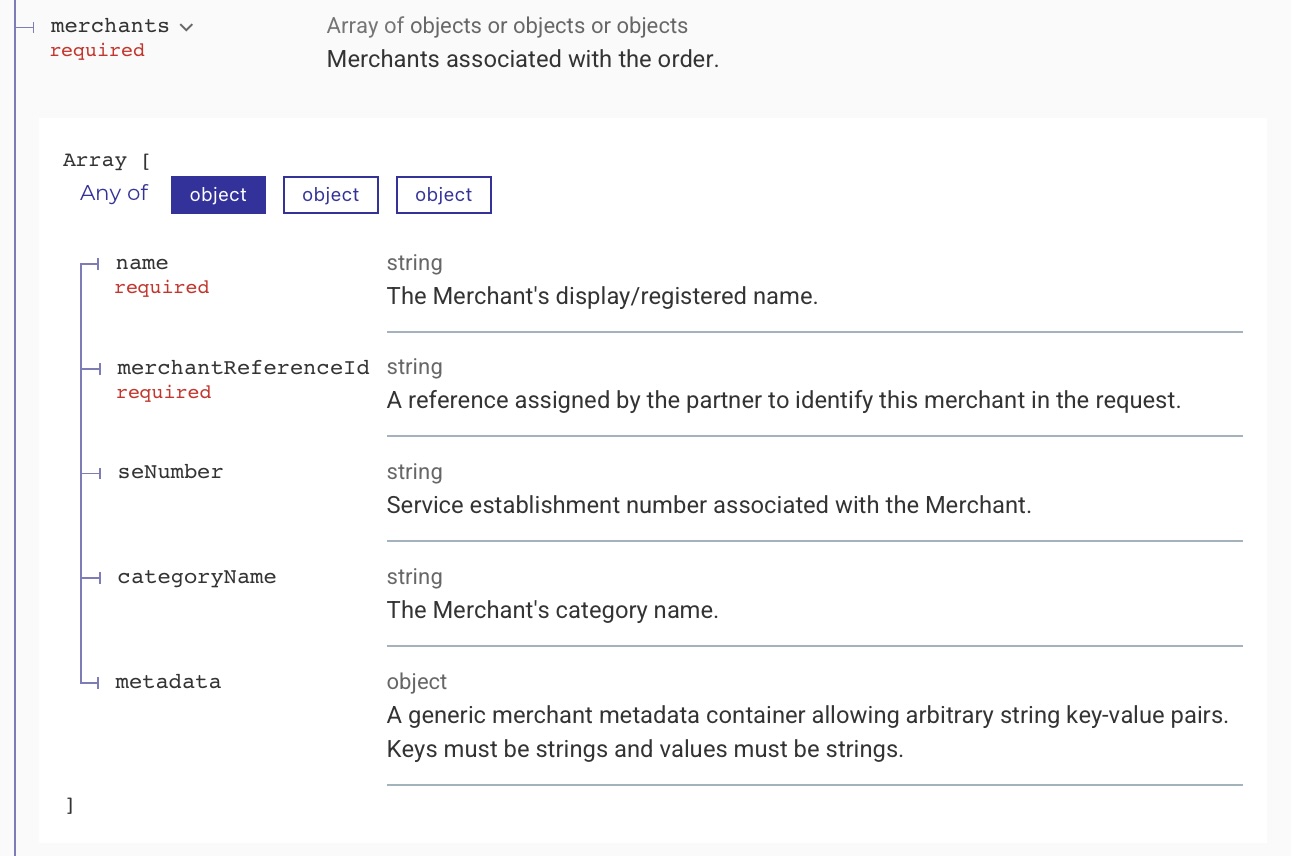The image size is (1296, 856).
Task: Select the categoryName property label
Action: [197, 577]
